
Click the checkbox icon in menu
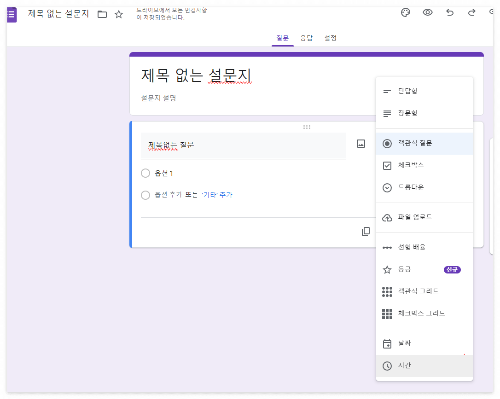click(x=387, y=166)
